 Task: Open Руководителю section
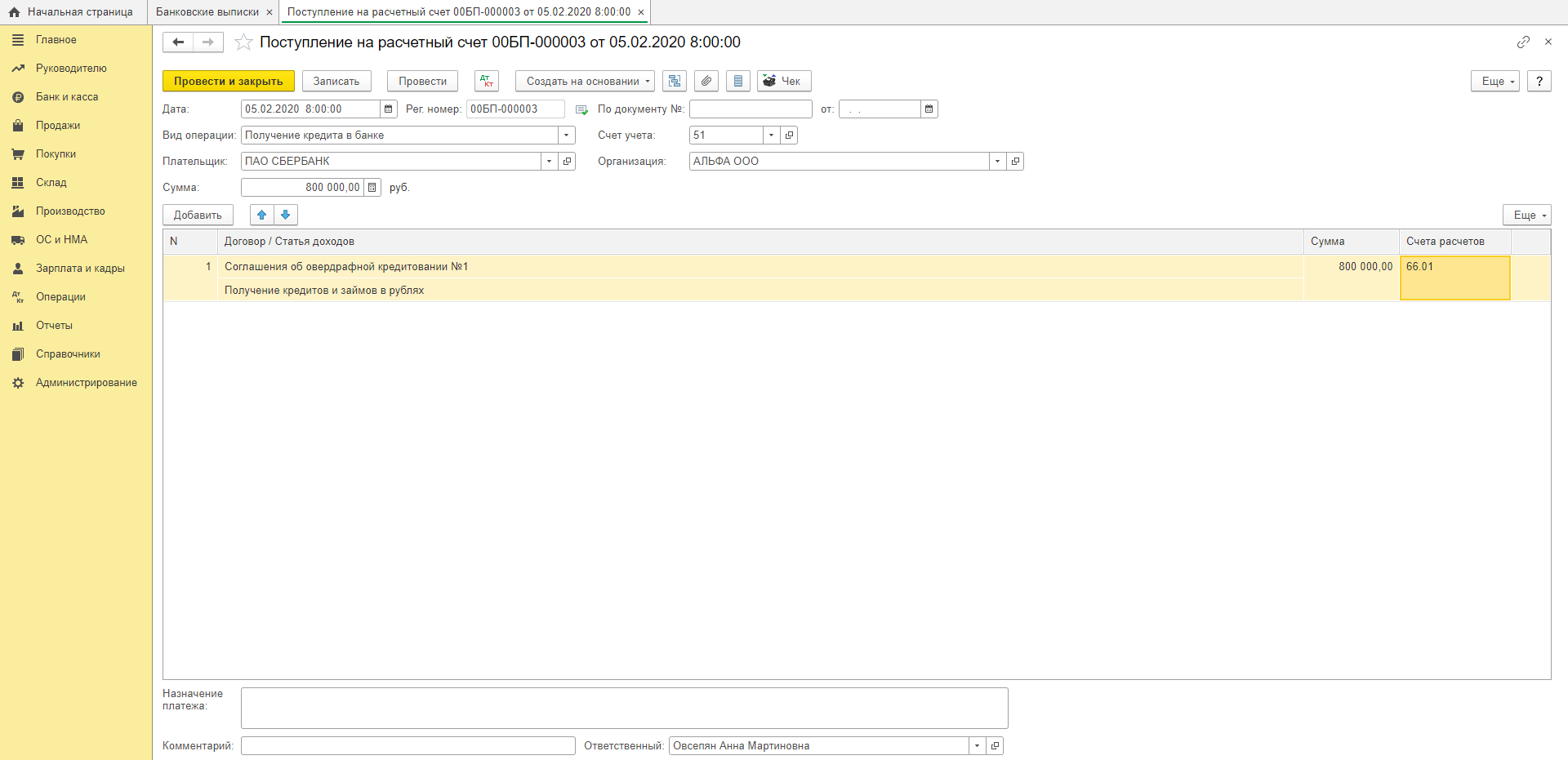71,68
